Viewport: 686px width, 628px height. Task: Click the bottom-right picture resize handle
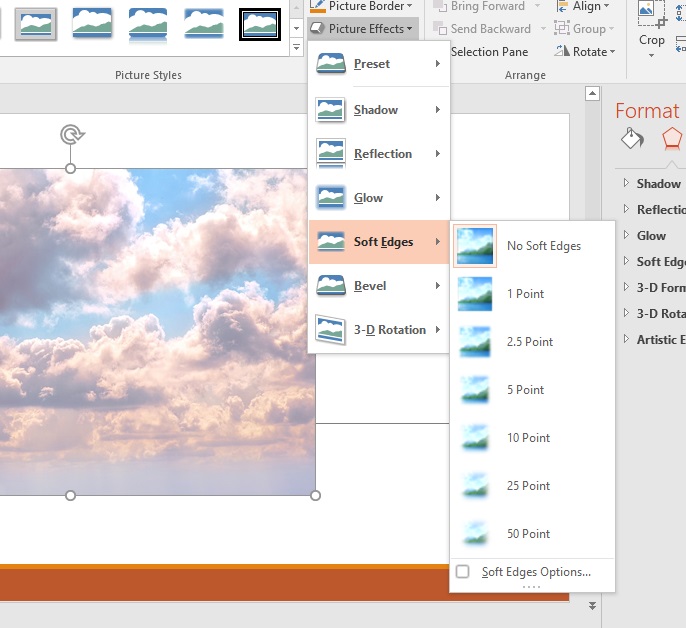pos(315,496)
